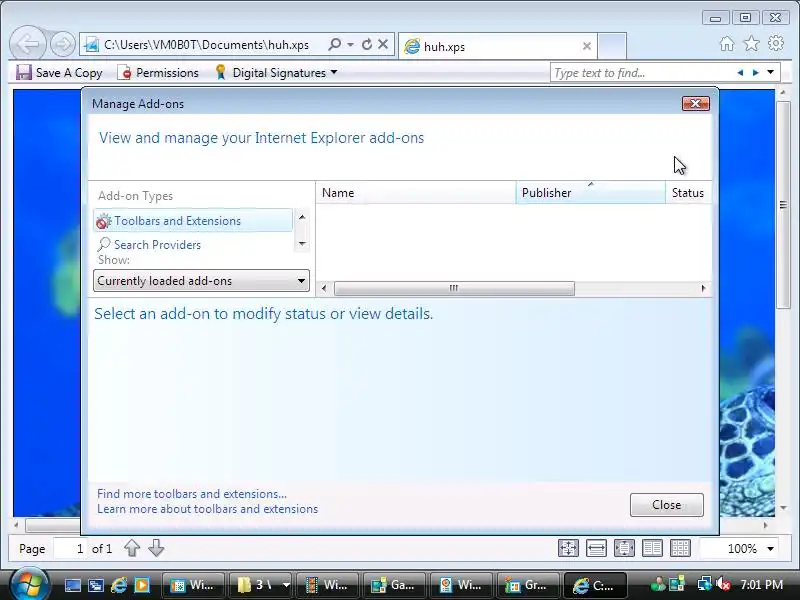The height and width of the screenshot is (600, 800).
Task: Go to next page with down arrow
Action: point(156,548)
